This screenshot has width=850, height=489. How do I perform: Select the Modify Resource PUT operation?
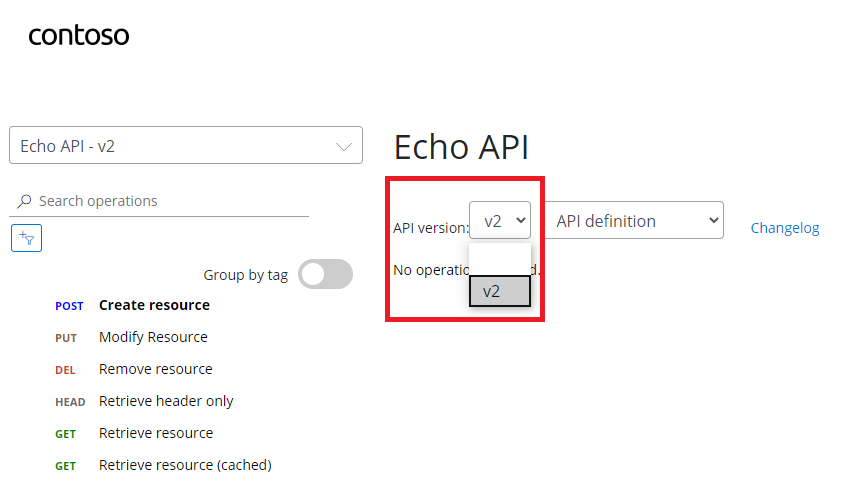[153, 337]
